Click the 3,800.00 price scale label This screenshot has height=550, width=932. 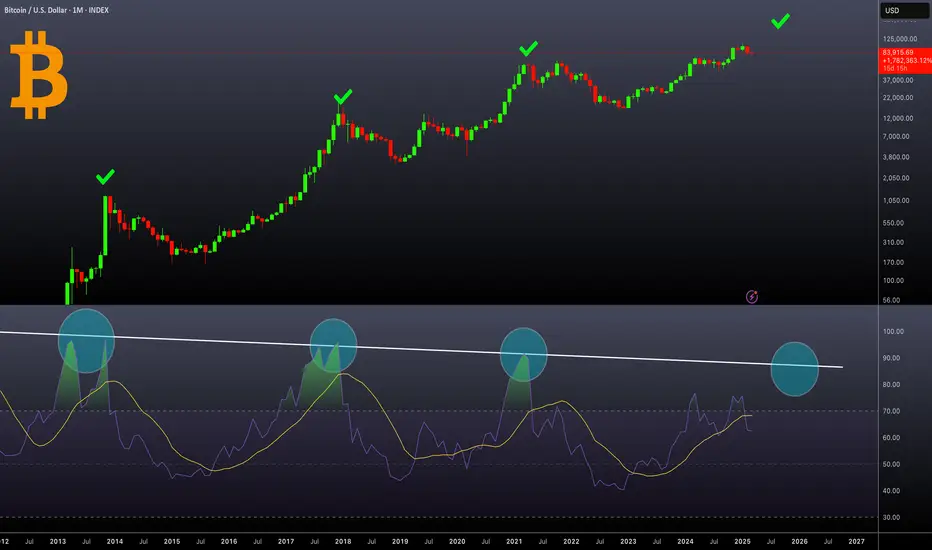(x=896, y=158)
